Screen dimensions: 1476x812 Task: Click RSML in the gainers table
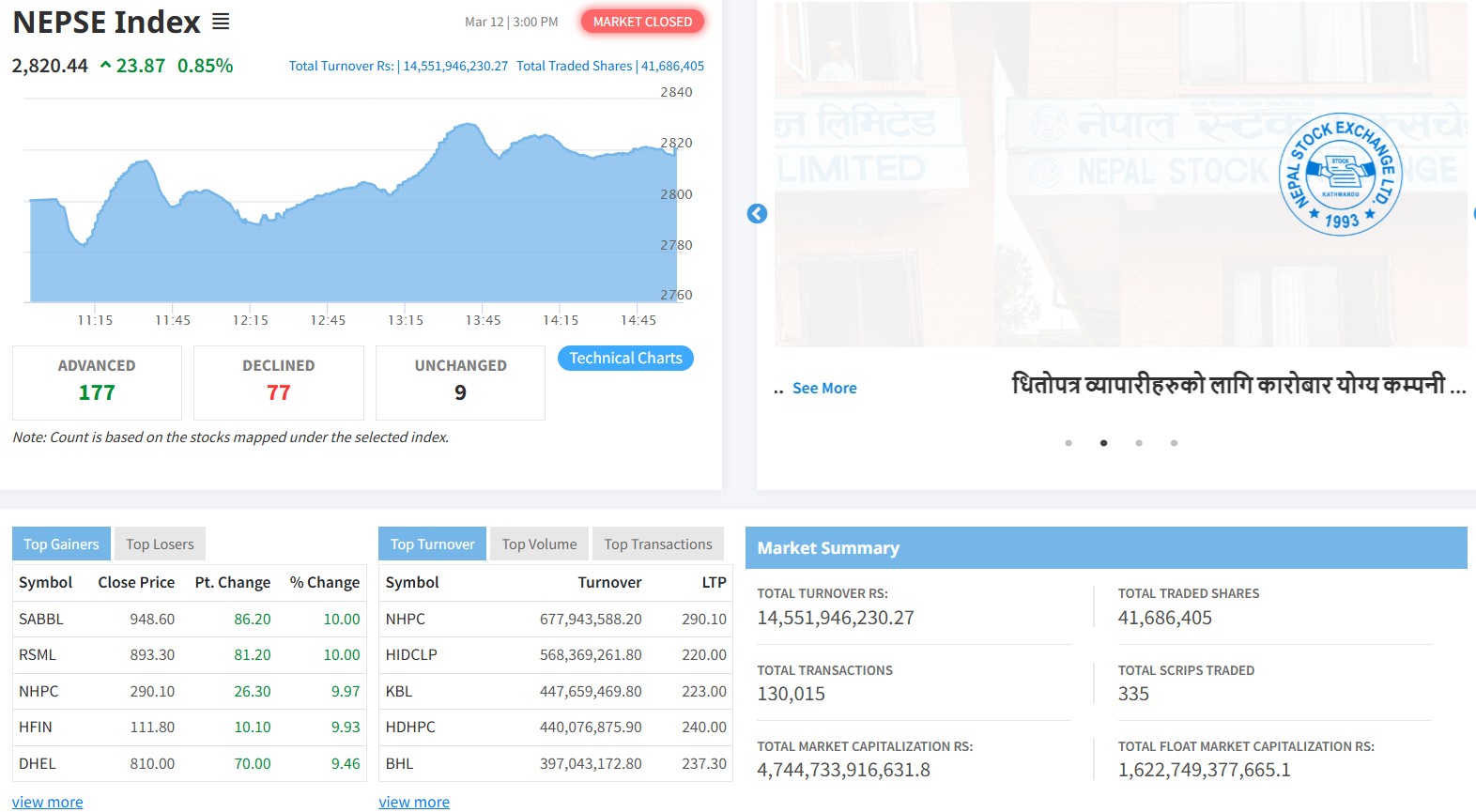point(38,655)
